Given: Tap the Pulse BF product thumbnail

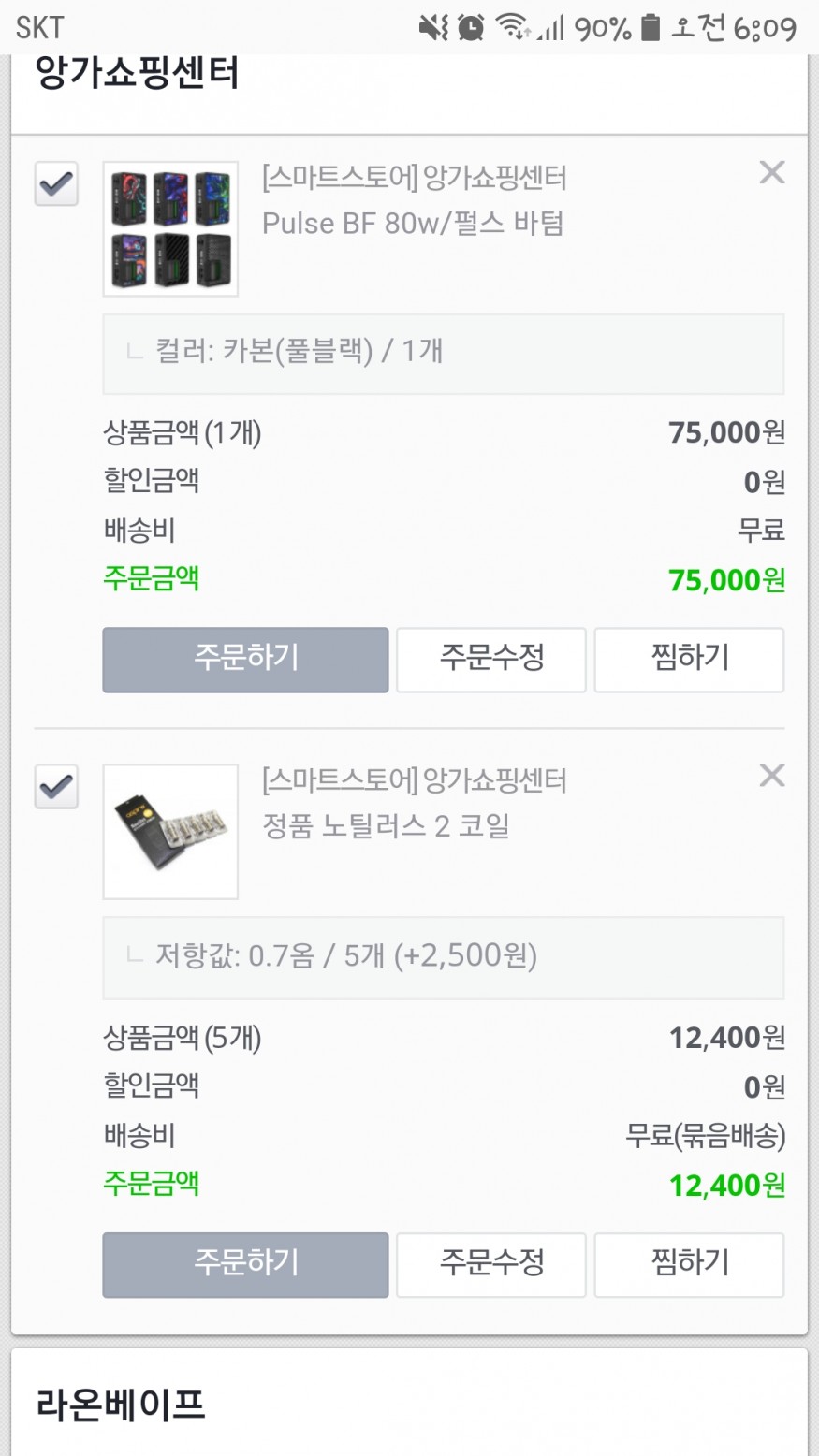Looking at the screenshot, I should [x=170, y=229].
